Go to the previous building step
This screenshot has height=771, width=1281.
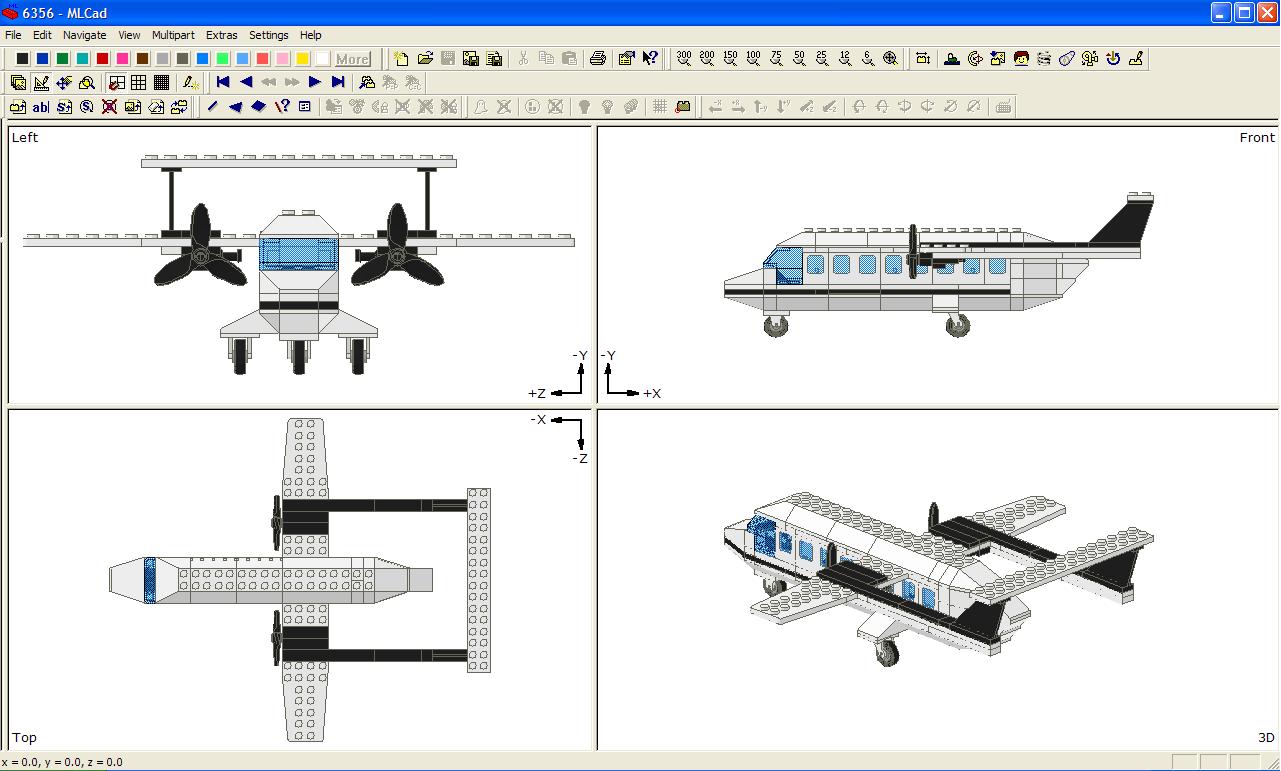[246, 83]
